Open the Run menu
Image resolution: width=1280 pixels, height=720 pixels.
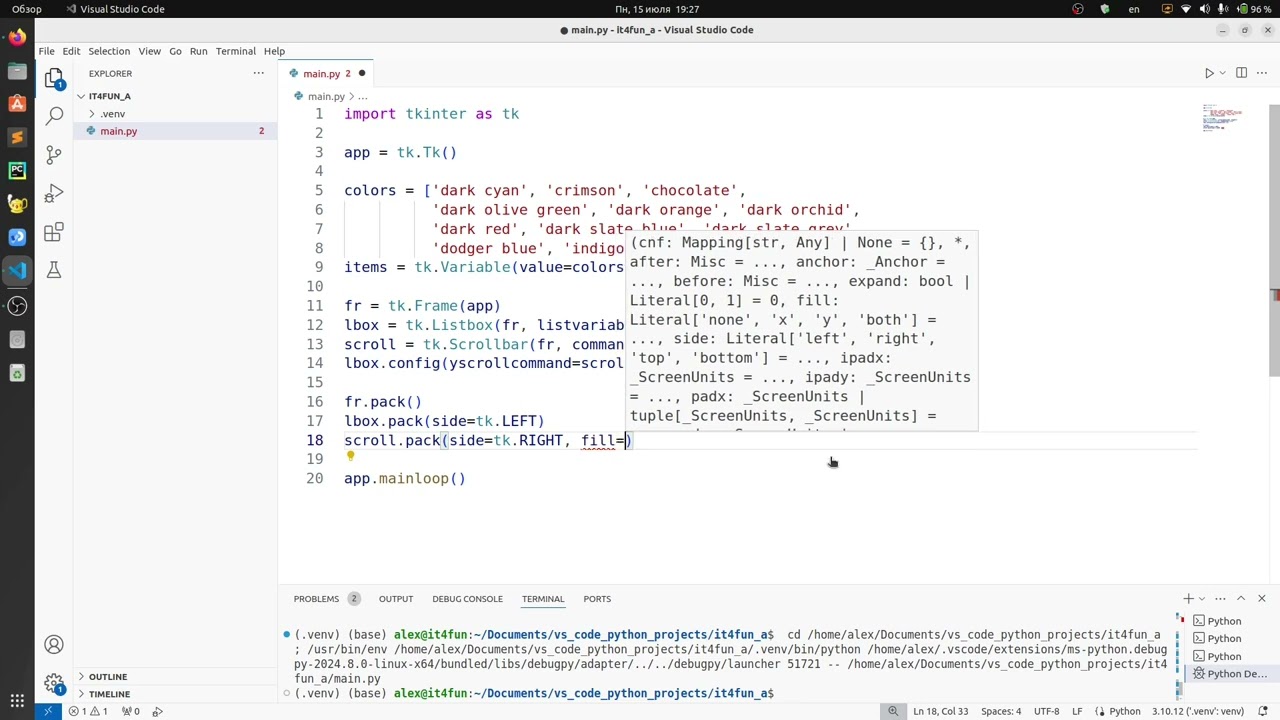point(198,51)
